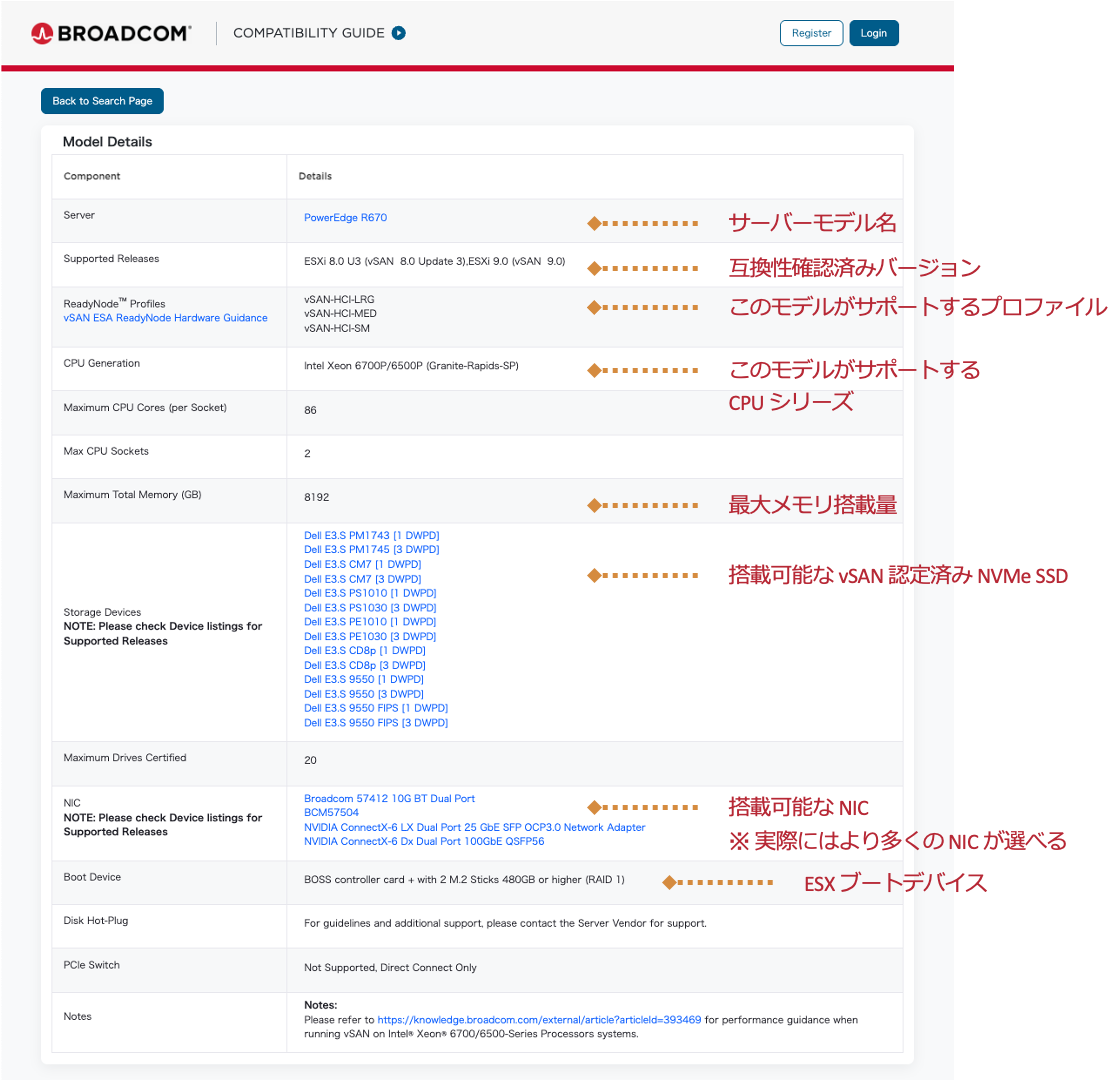1120x1080 pixels.
Task: Click the Register button
Action: tap(811, 33)
